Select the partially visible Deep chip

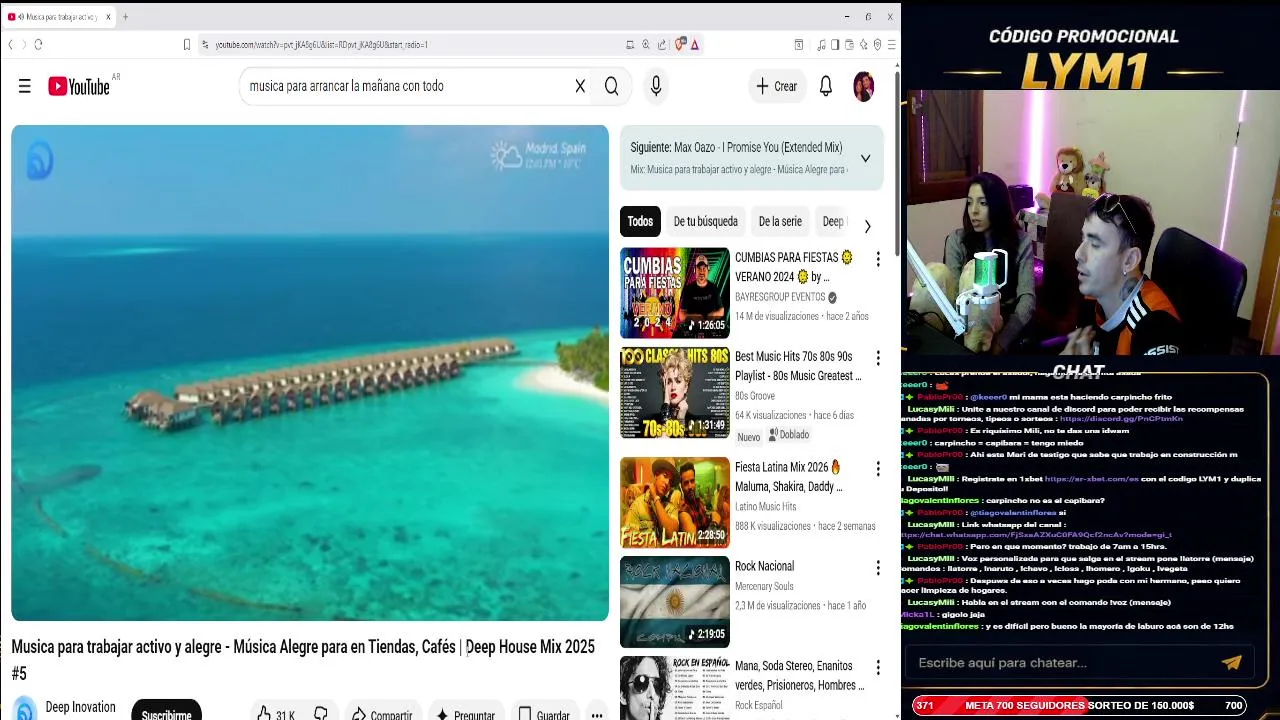pos(833,221)
